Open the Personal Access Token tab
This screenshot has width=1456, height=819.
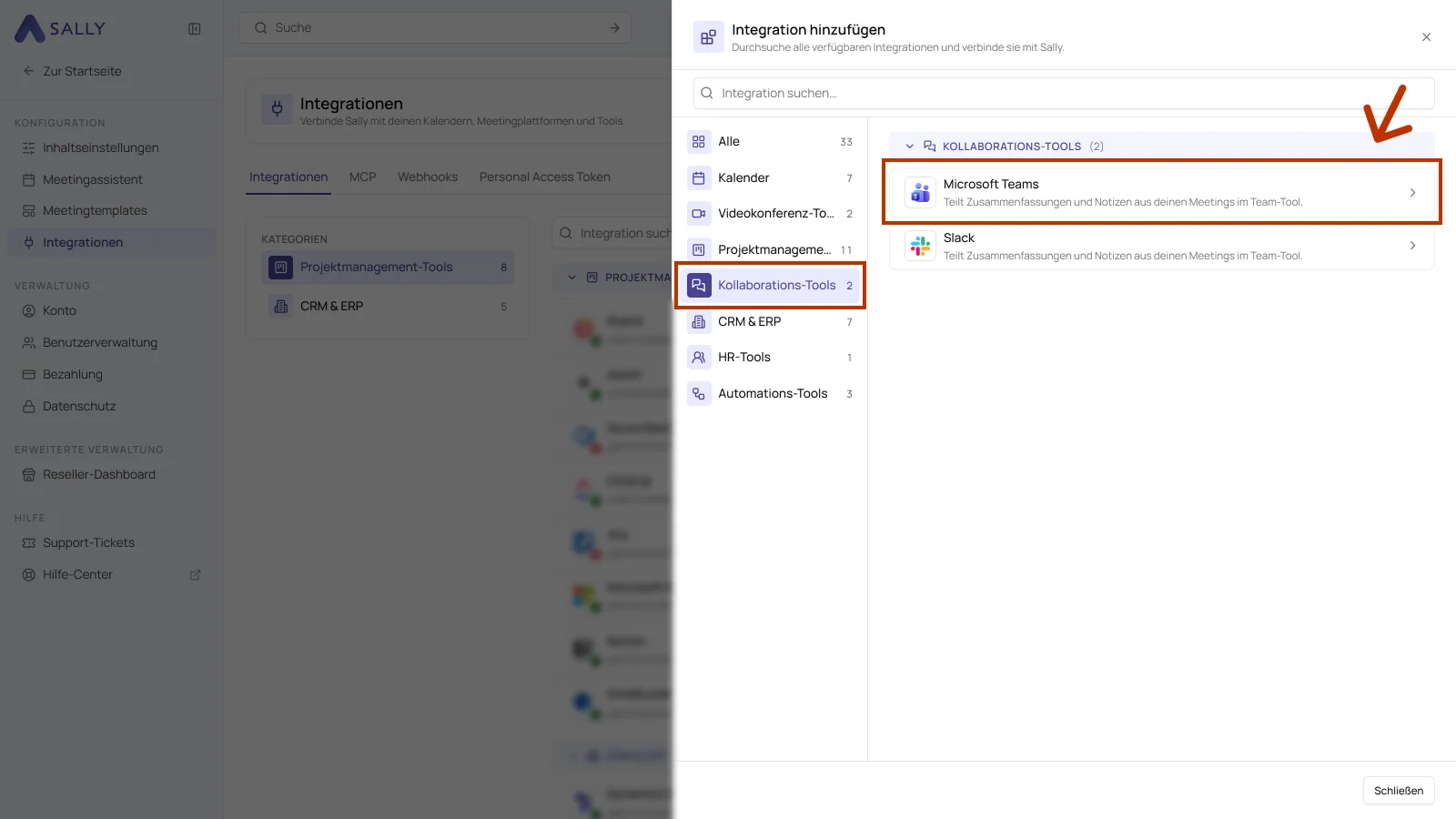(x=545, y=177)
